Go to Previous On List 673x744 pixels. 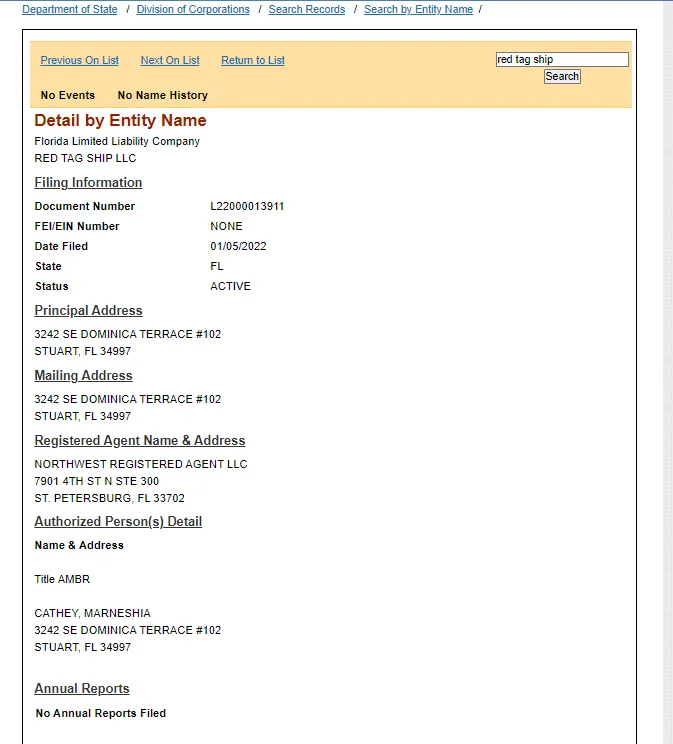tap(80, 60)
